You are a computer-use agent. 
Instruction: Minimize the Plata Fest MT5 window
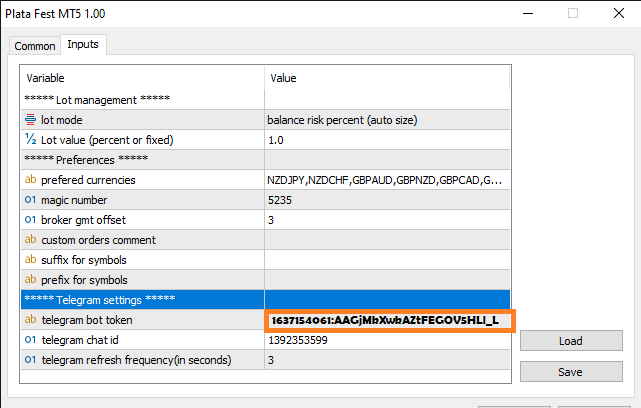(x=528, y=13)
